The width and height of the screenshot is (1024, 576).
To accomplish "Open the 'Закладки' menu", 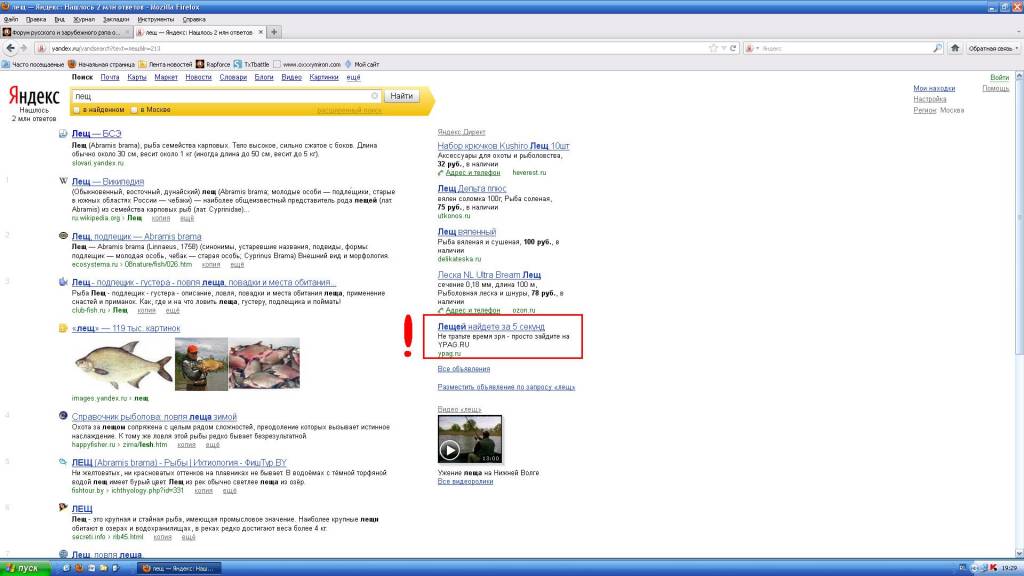I will tap(116, 20).
